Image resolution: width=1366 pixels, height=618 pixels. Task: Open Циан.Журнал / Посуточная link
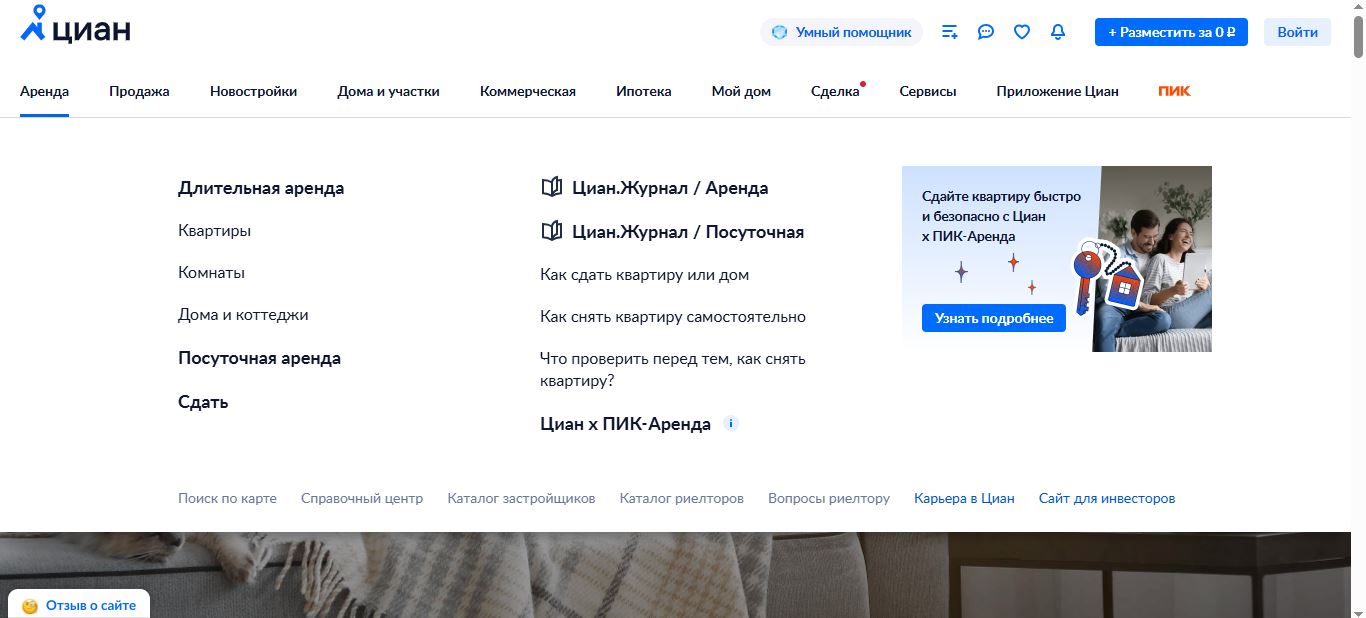672,232
